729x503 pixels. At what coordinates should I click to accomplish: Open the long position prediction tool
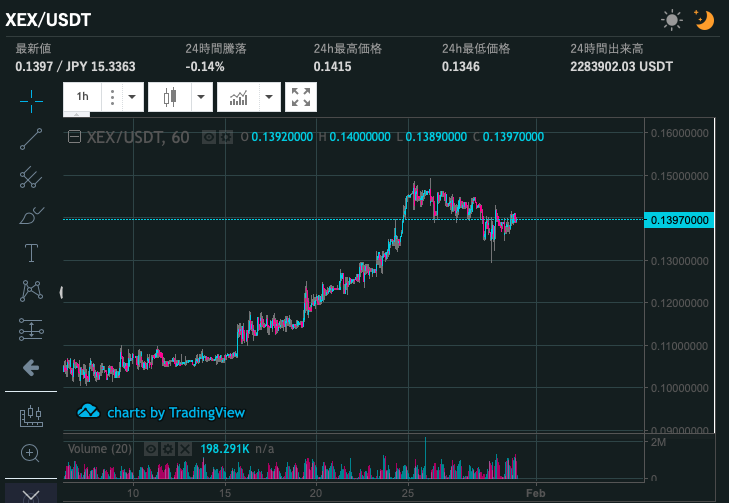[31, 328]
